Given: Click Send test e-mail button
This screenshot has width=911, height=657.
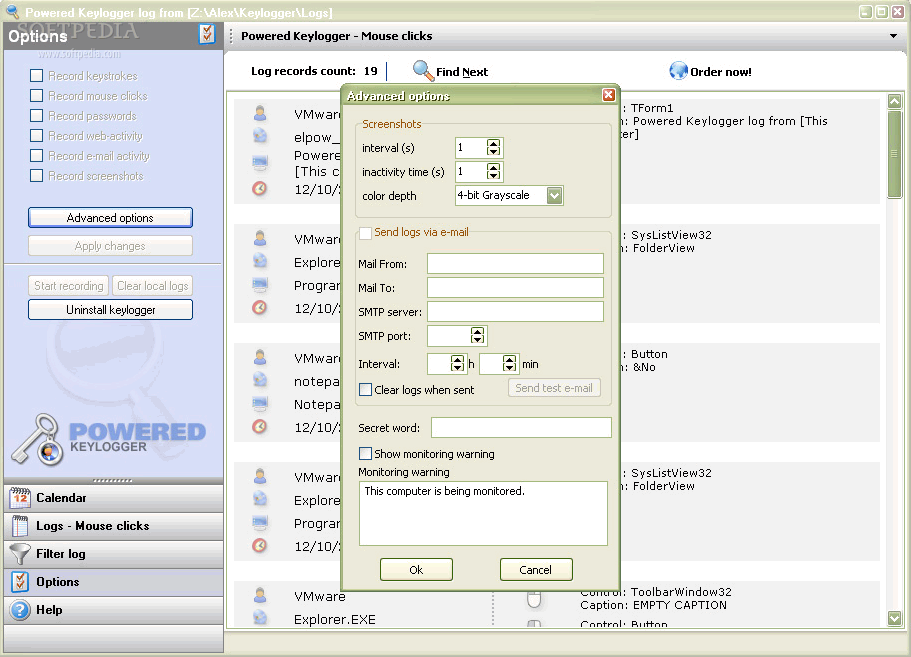Looking at the screenshot, I should (x=554, y=387).
